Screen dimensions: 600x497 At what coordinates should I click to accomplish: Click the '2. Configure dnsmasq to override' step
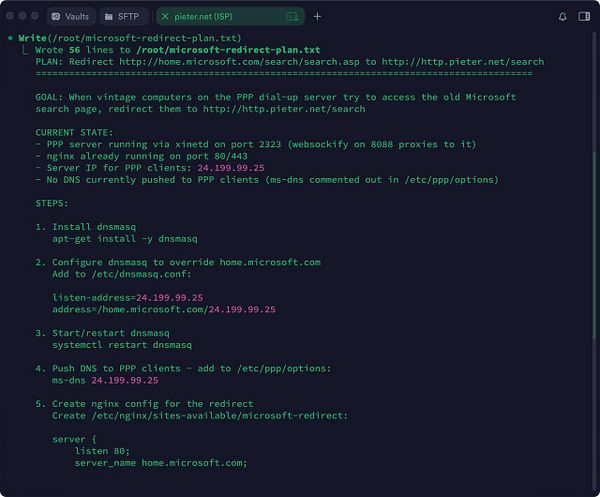click(x=178, y=262)
